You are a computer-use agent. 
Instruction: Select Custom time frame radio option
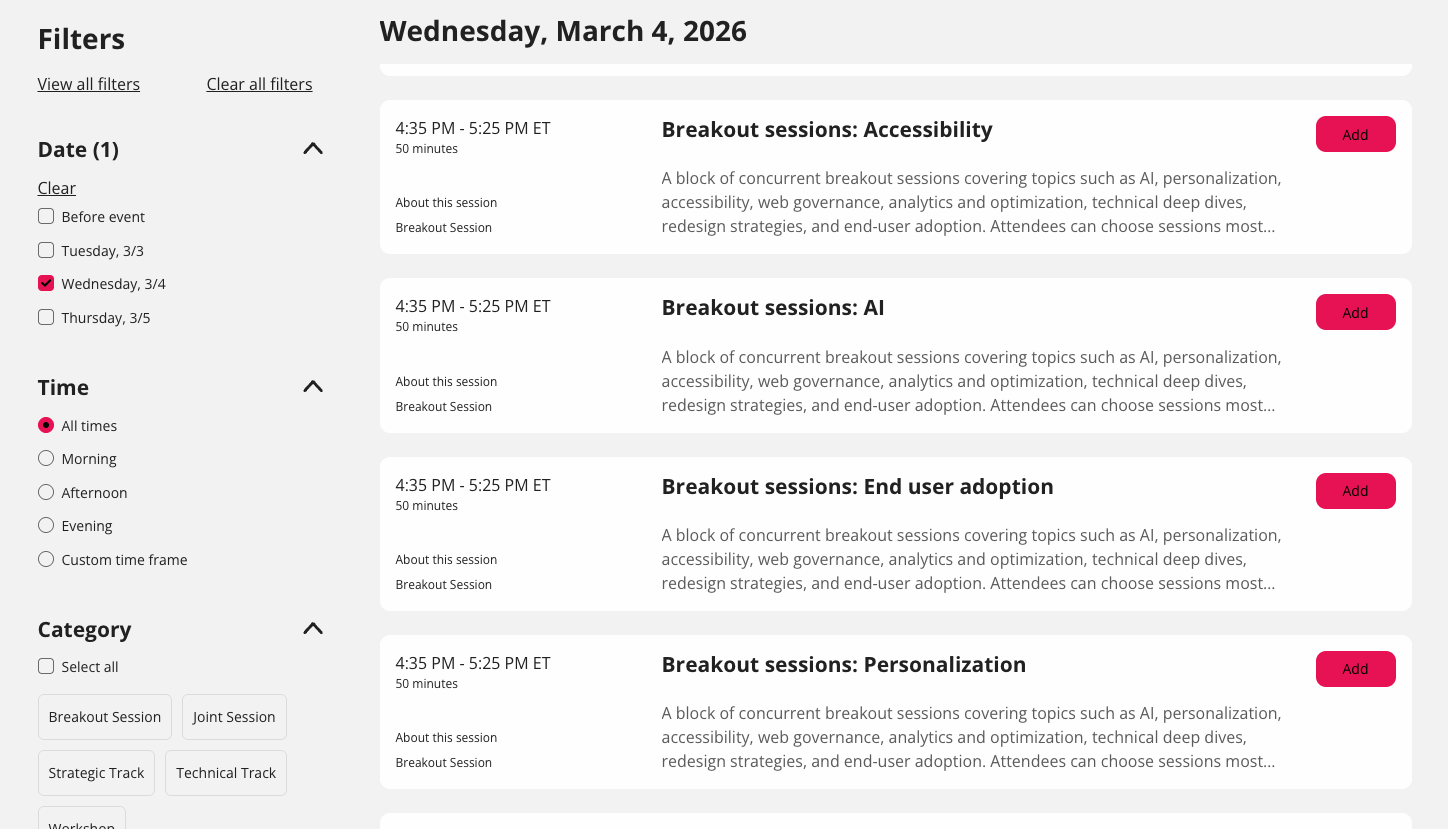tap(46, 560)
